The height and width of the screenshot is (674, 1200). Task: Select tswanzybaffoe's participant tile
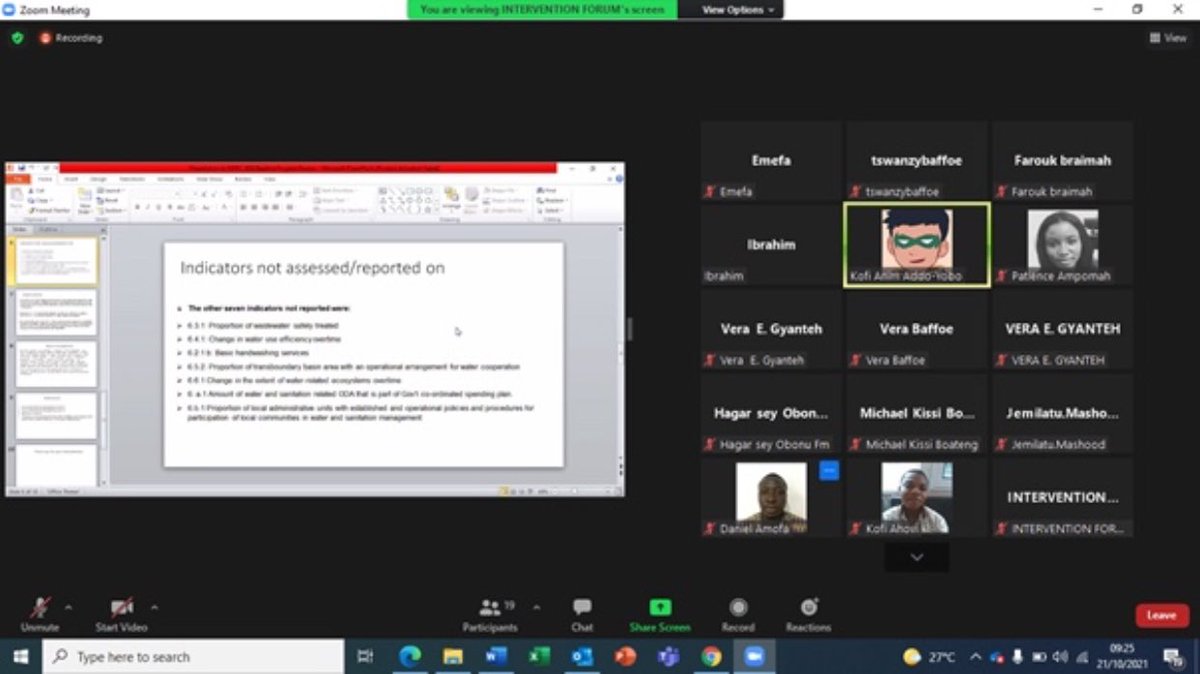click(x=917, y=161)
